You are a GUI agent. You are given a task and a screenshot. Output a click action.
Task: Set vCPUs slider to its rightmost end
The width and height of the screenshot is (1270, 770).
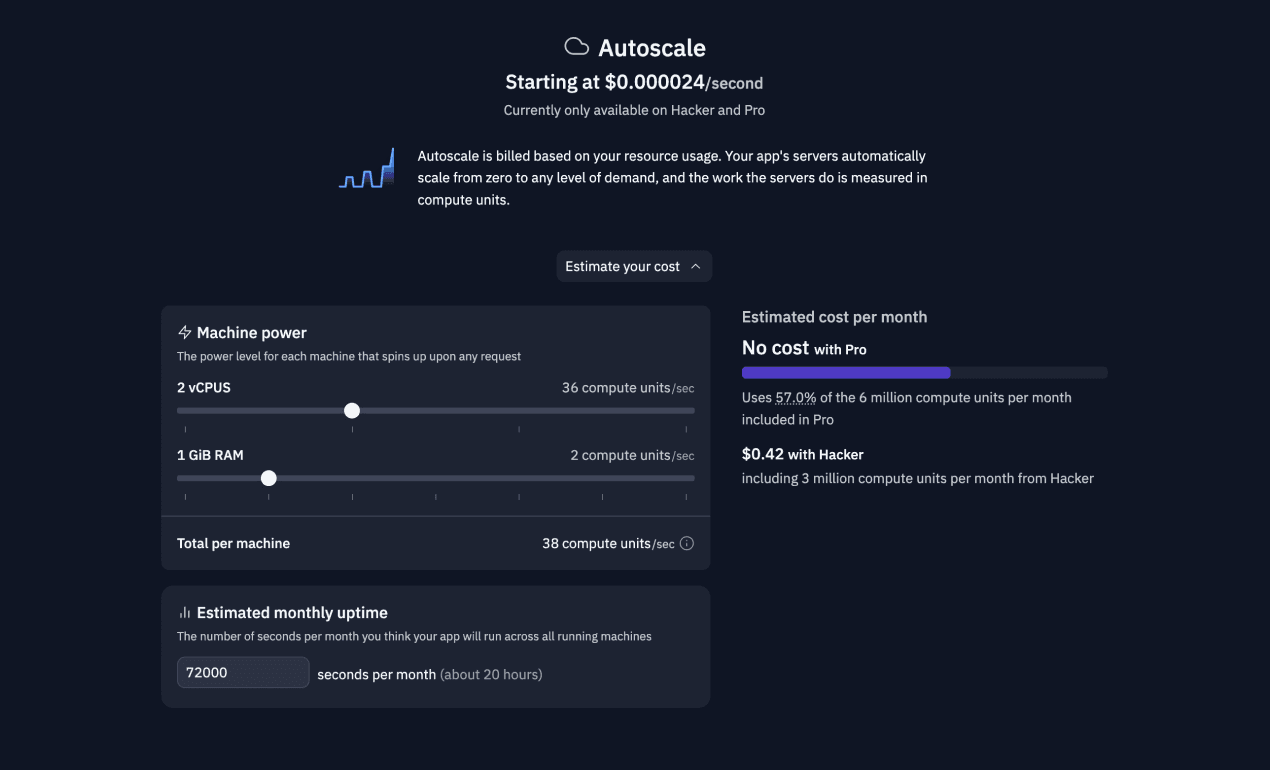click(692, 410)
